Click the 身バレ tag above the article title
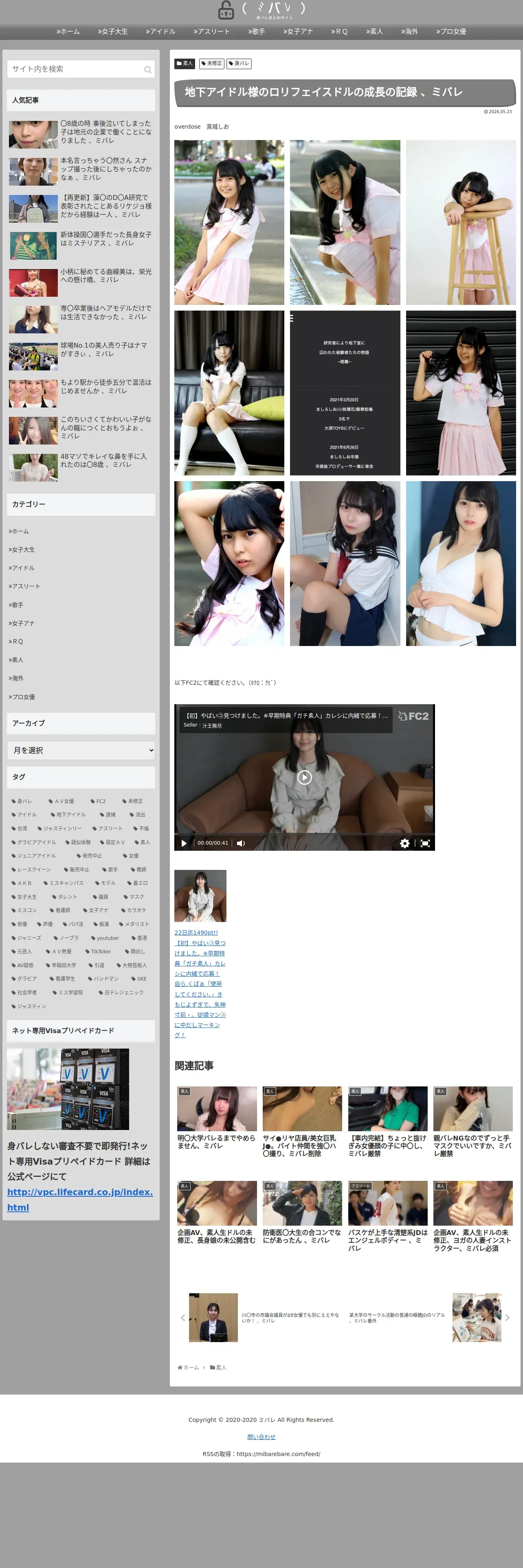This screenshot has height=1568, width=523. 239,64
